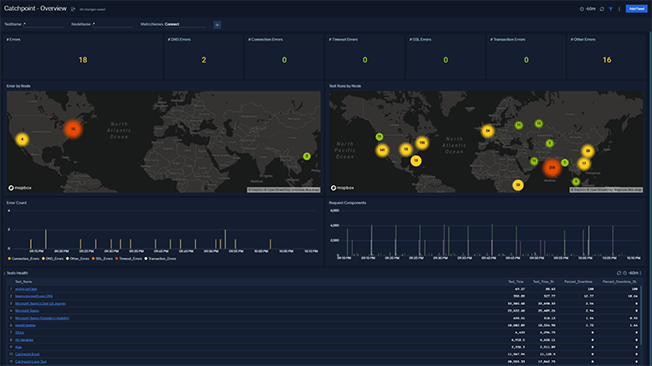Click the # DNS Errors value 2
652x366 pixels.
click(204, 60)
